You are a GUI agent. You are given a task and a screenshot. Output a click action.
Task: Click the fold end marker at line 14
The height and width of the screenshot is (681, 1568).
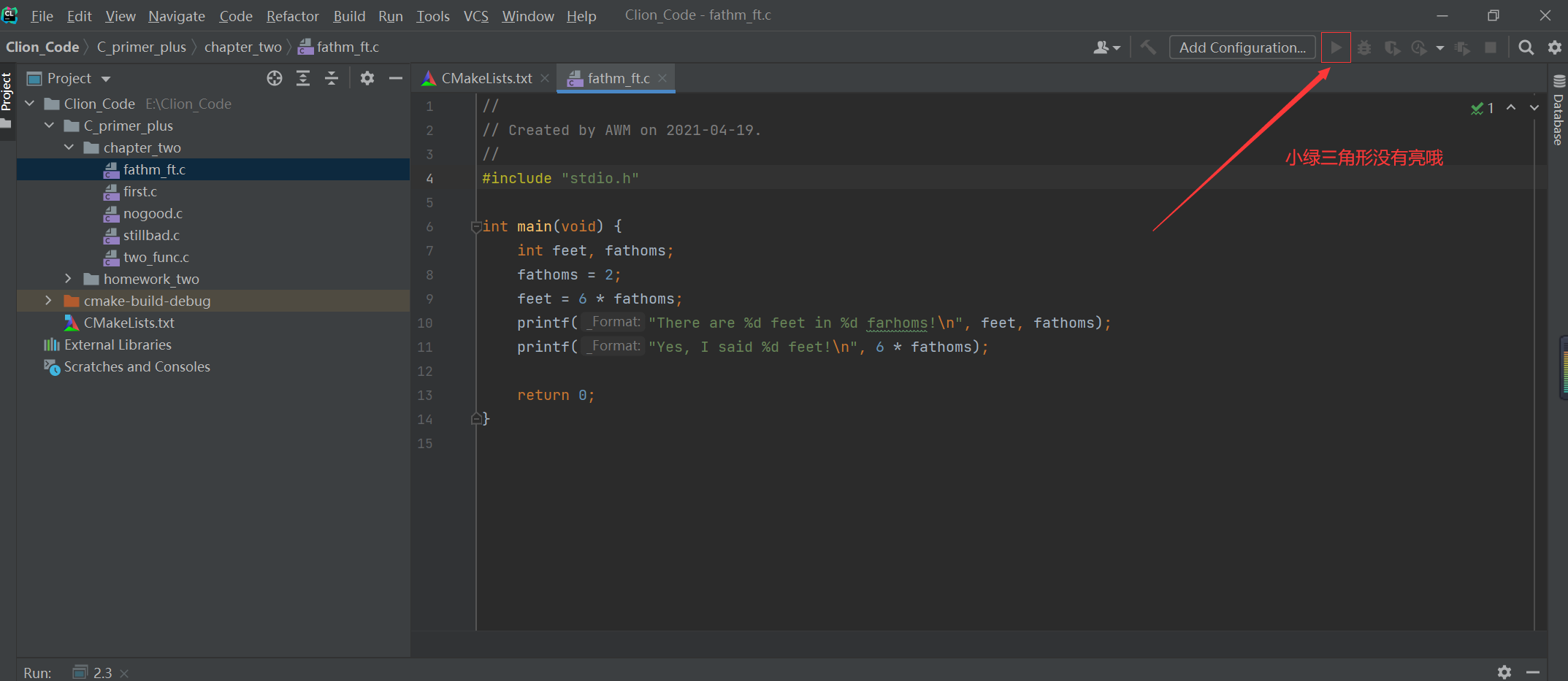click(476, 419)
